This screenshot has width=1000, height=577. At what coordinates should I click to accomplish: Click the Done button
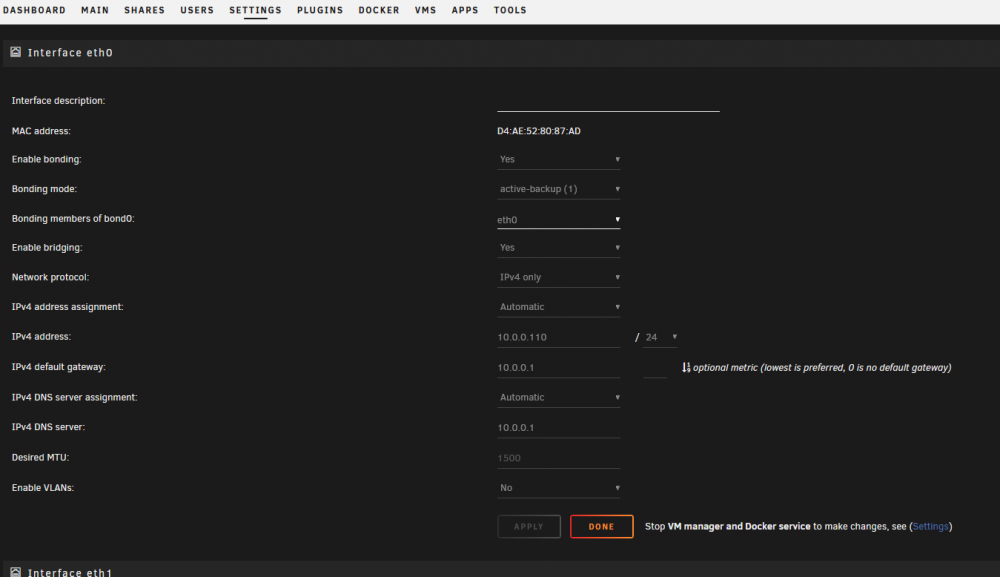tap(601, 527)
